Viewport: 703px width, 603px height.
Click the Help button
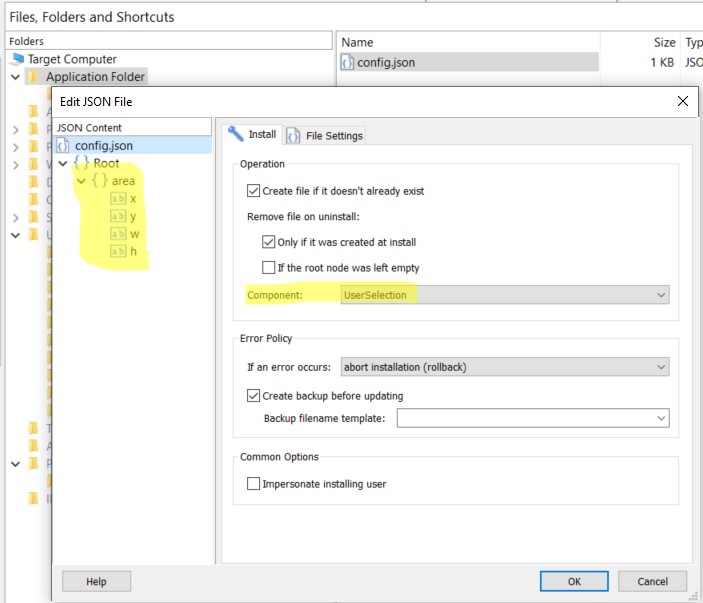pos(96,581)
